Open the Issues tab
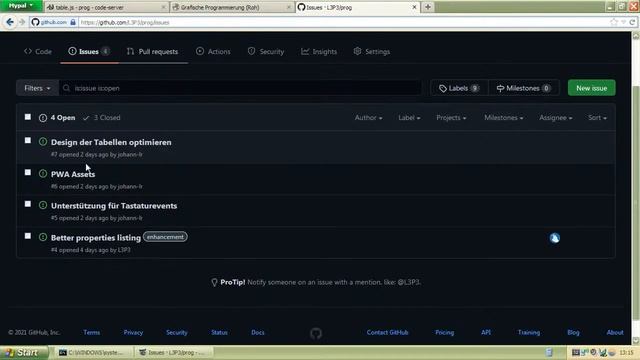Image resolution: width=640 pixels, height=360 pixels. pos(89,51)
